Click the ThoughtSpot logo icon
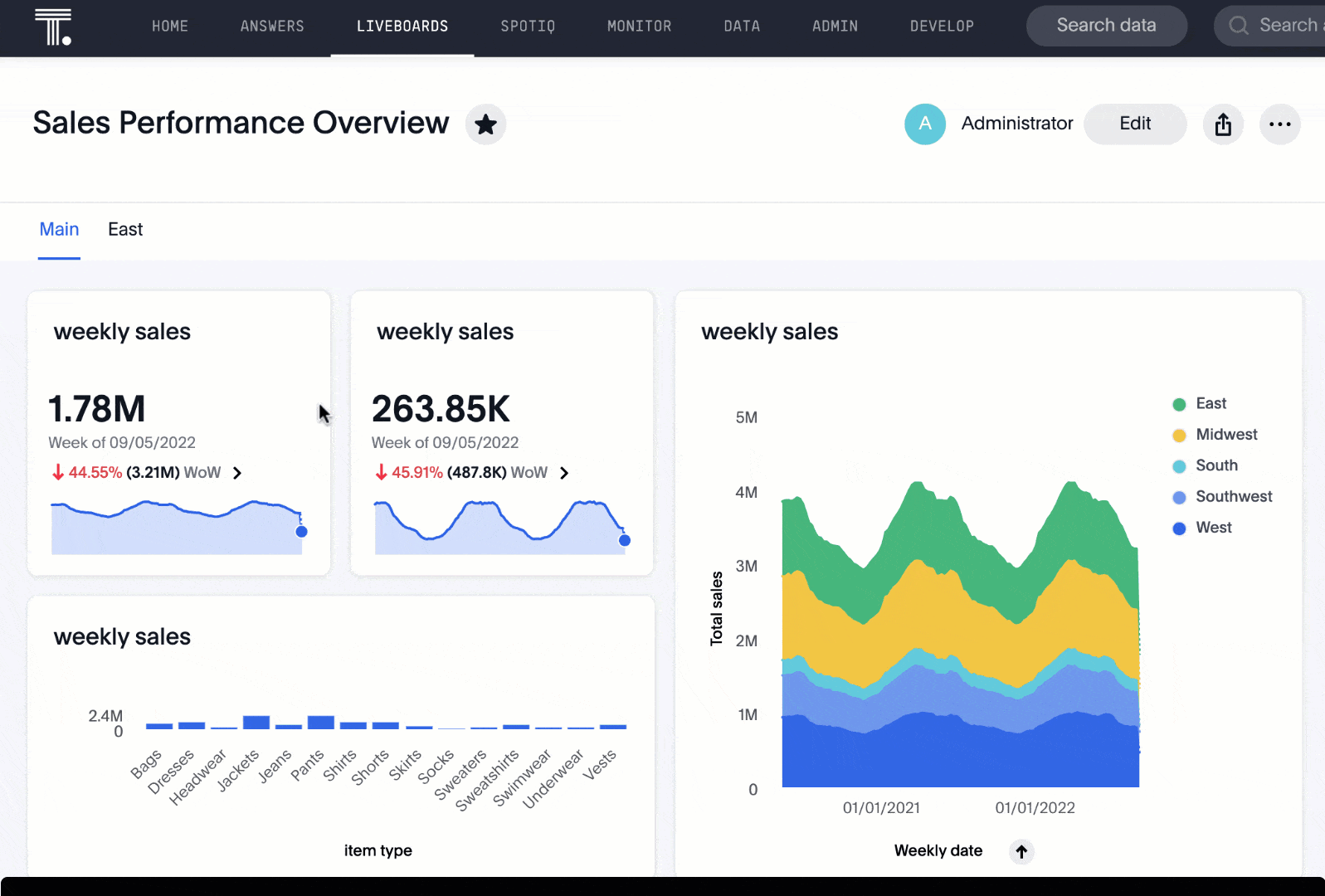The height and width of the screenshot is (896, 1325). click(53, 27)
